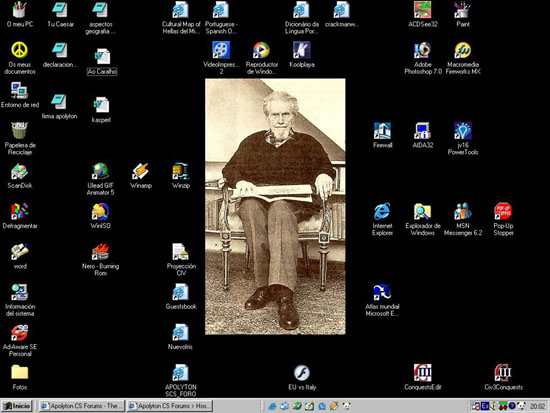
Task: Open EU vs Italy flash file
Action: click(302, 373)
